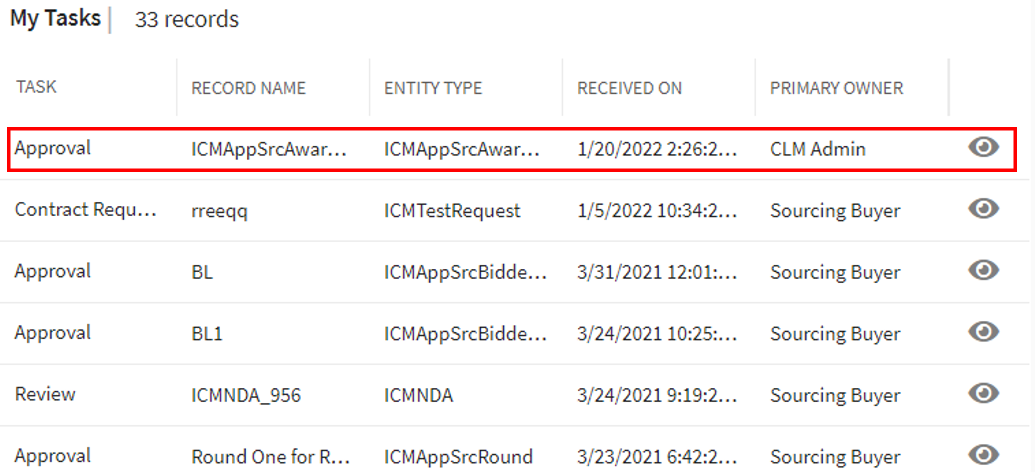Open the ICMNDA_956 record

(245, 395)
